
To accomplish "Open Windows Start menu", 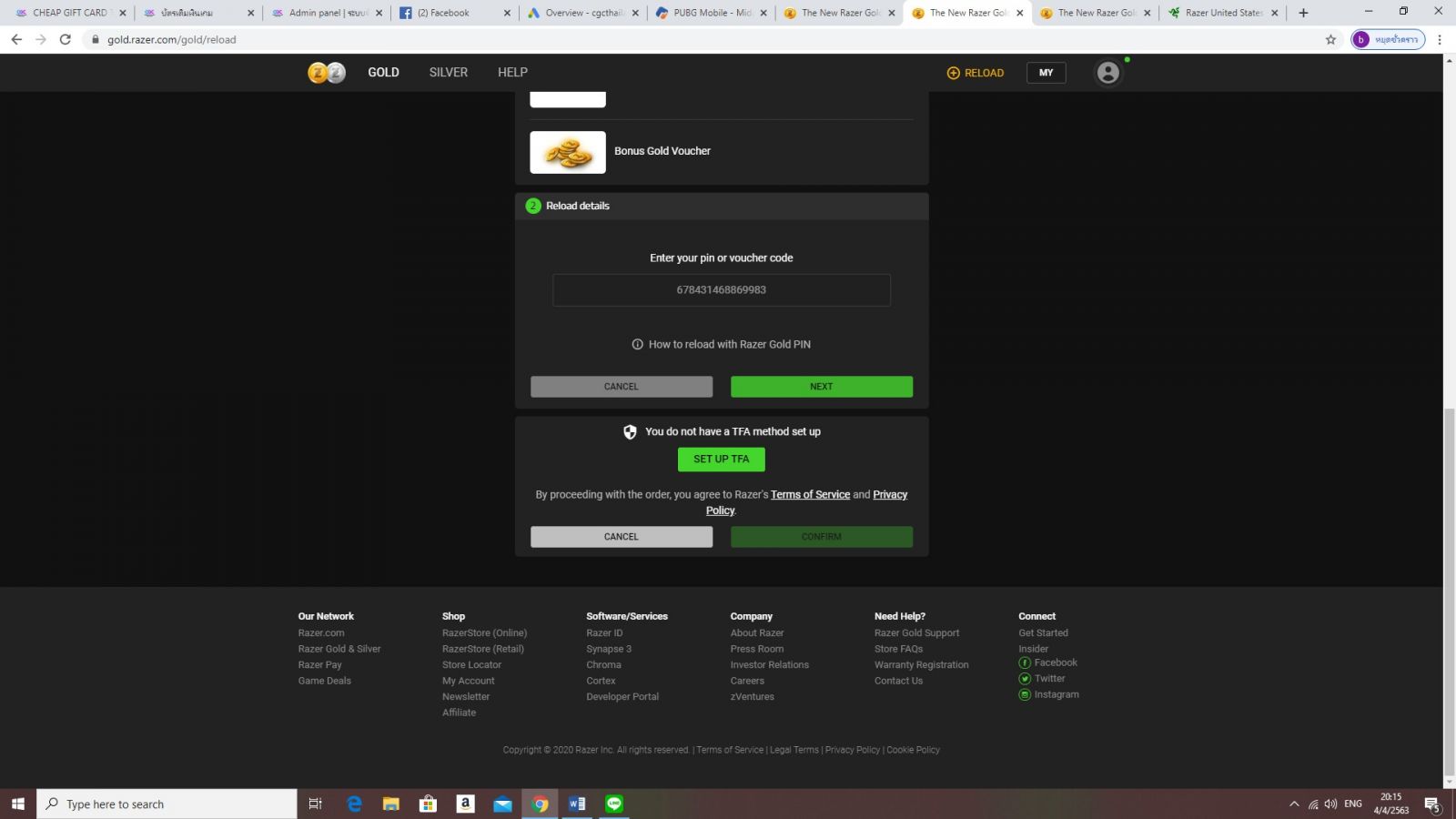I will click(x=17, y=804).
